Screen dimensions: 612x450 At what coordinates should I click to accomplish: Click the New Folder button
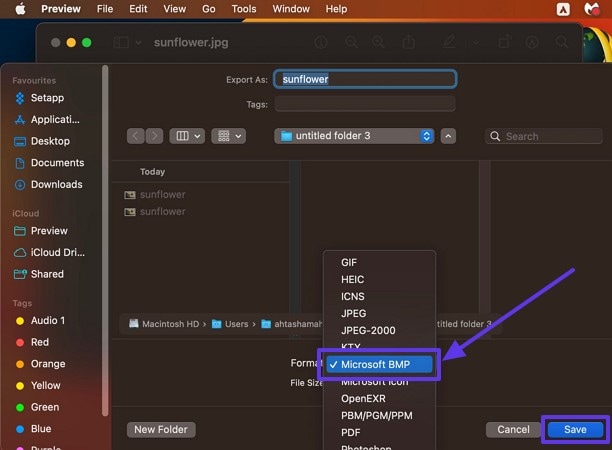click(161, 430)
